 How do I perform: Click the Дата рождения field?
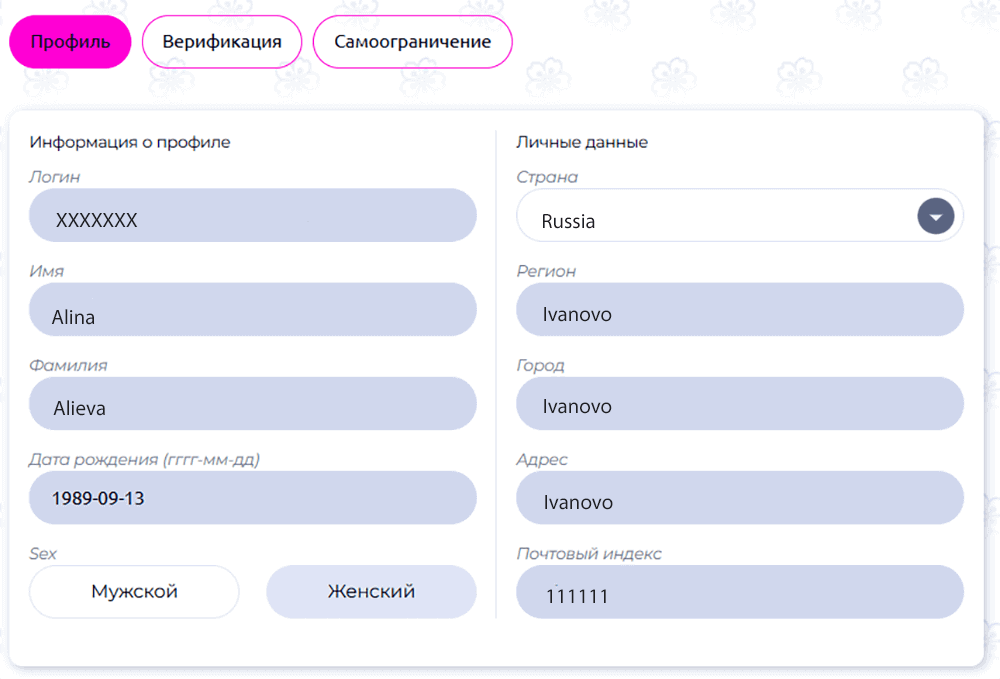[x=252, y=497]
